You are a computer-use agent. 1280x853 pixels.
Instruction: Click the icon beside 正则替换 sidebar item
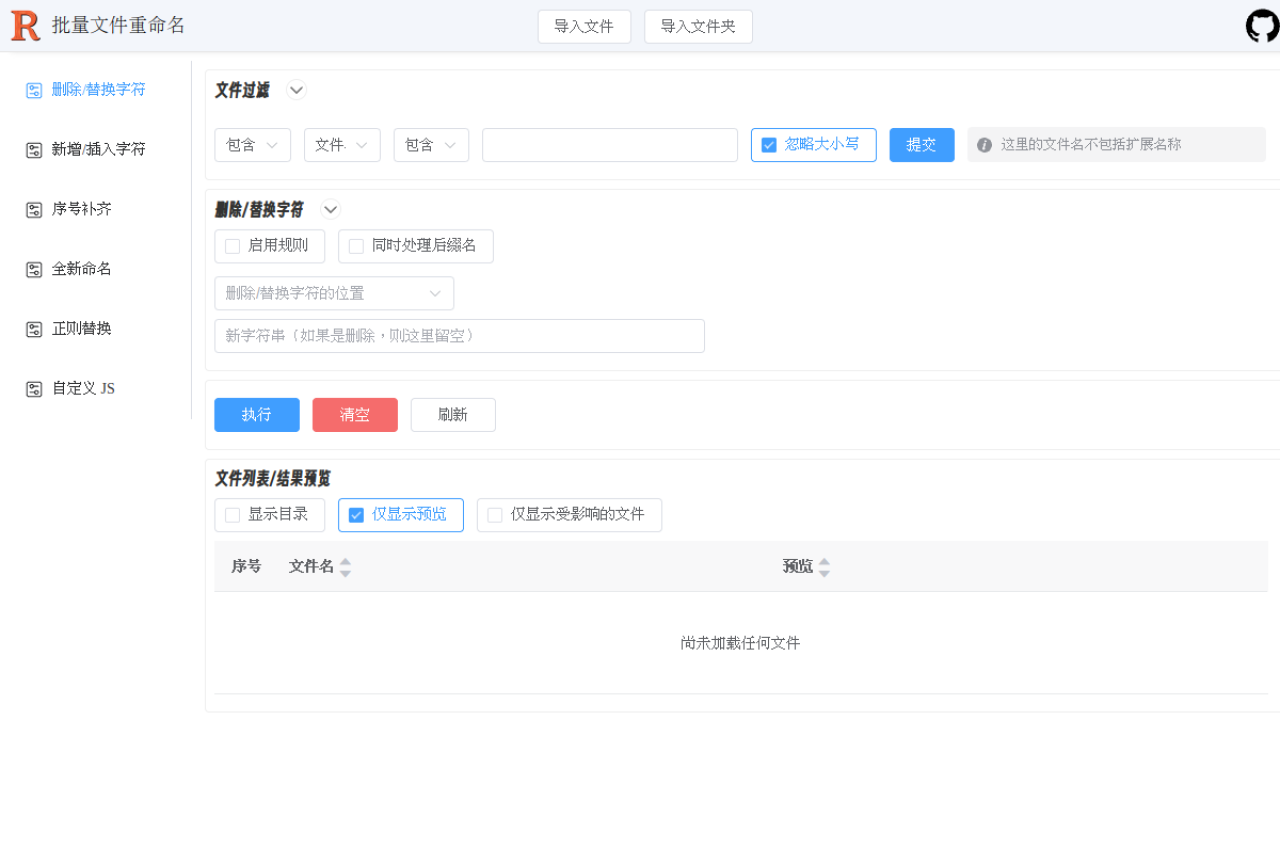tap(34, 329)
